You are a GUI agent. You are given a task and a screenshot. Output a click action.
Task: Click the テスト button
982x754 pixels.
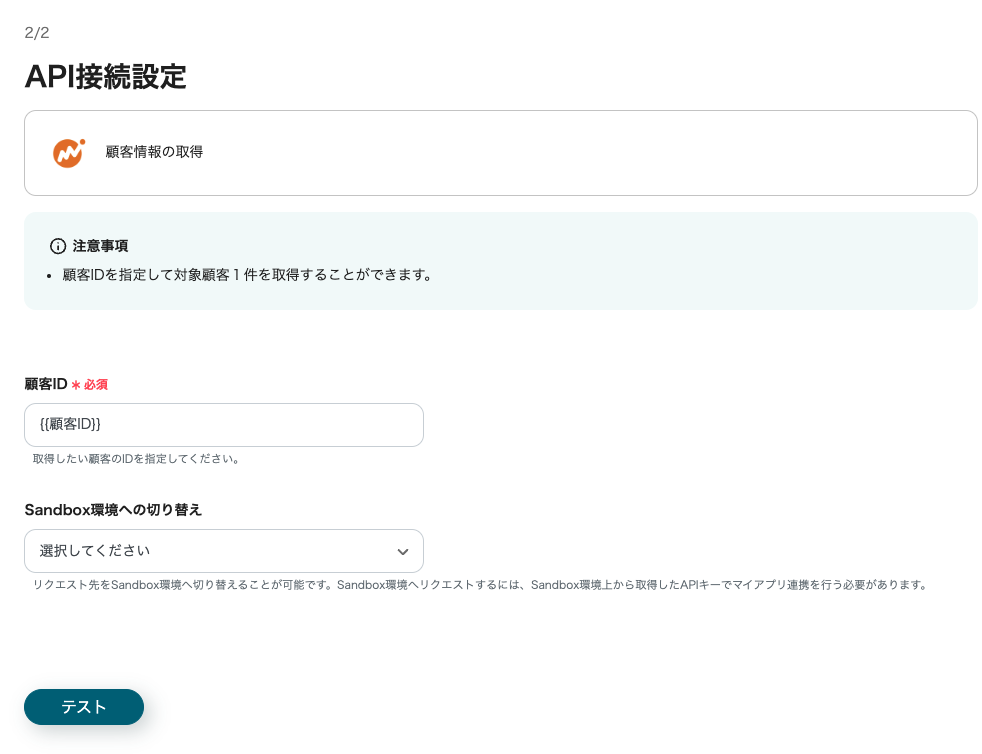click(84, 707)
